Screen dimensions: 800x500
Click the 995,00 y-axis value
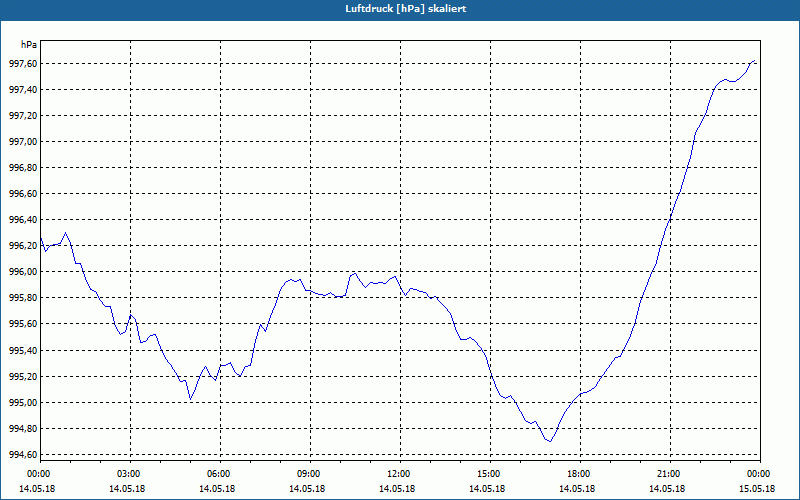24,403
